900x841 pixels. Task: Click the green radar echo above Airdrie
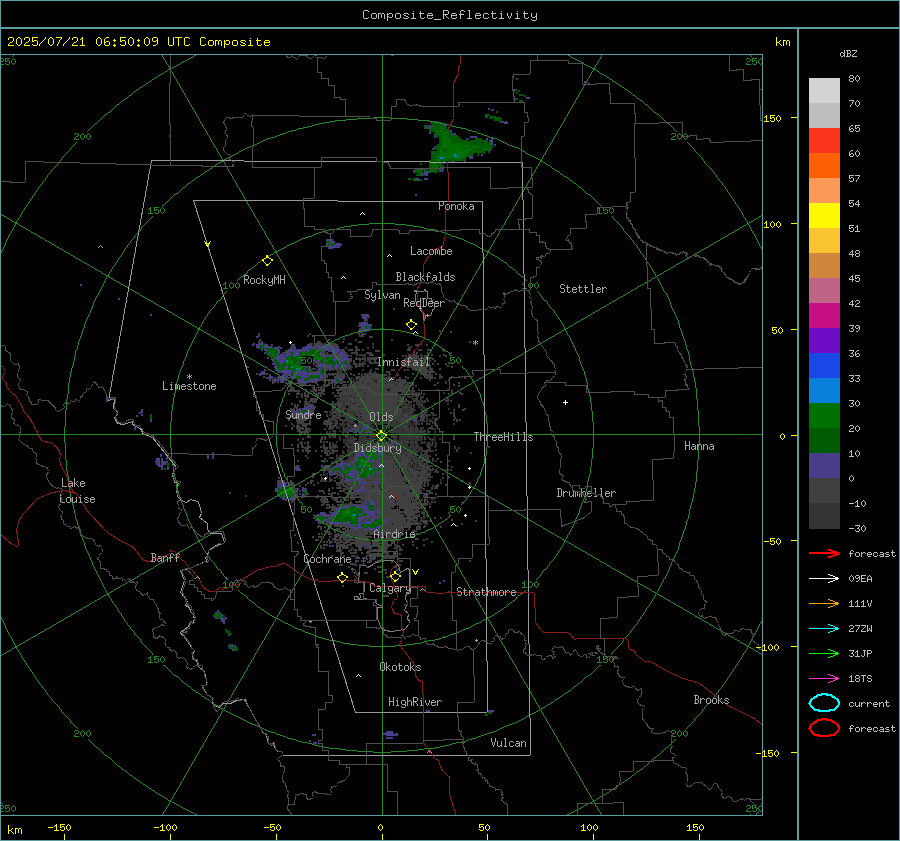coord(350,514)
